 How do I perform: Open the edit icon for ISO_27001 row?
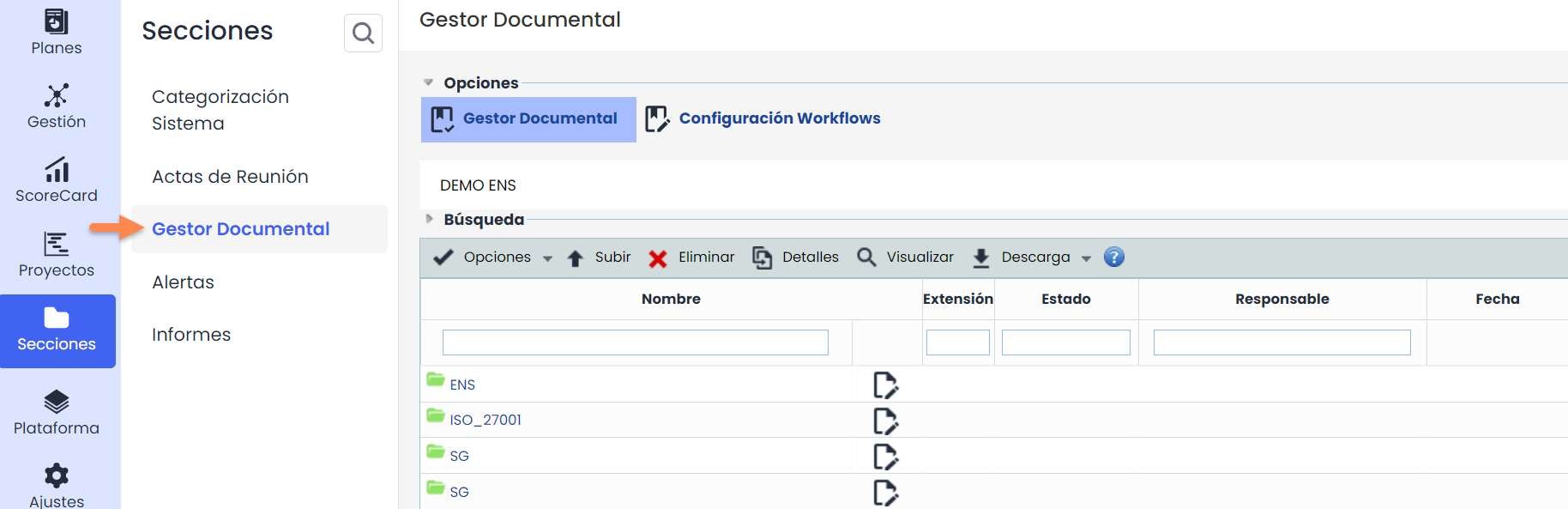click(885, 421)
